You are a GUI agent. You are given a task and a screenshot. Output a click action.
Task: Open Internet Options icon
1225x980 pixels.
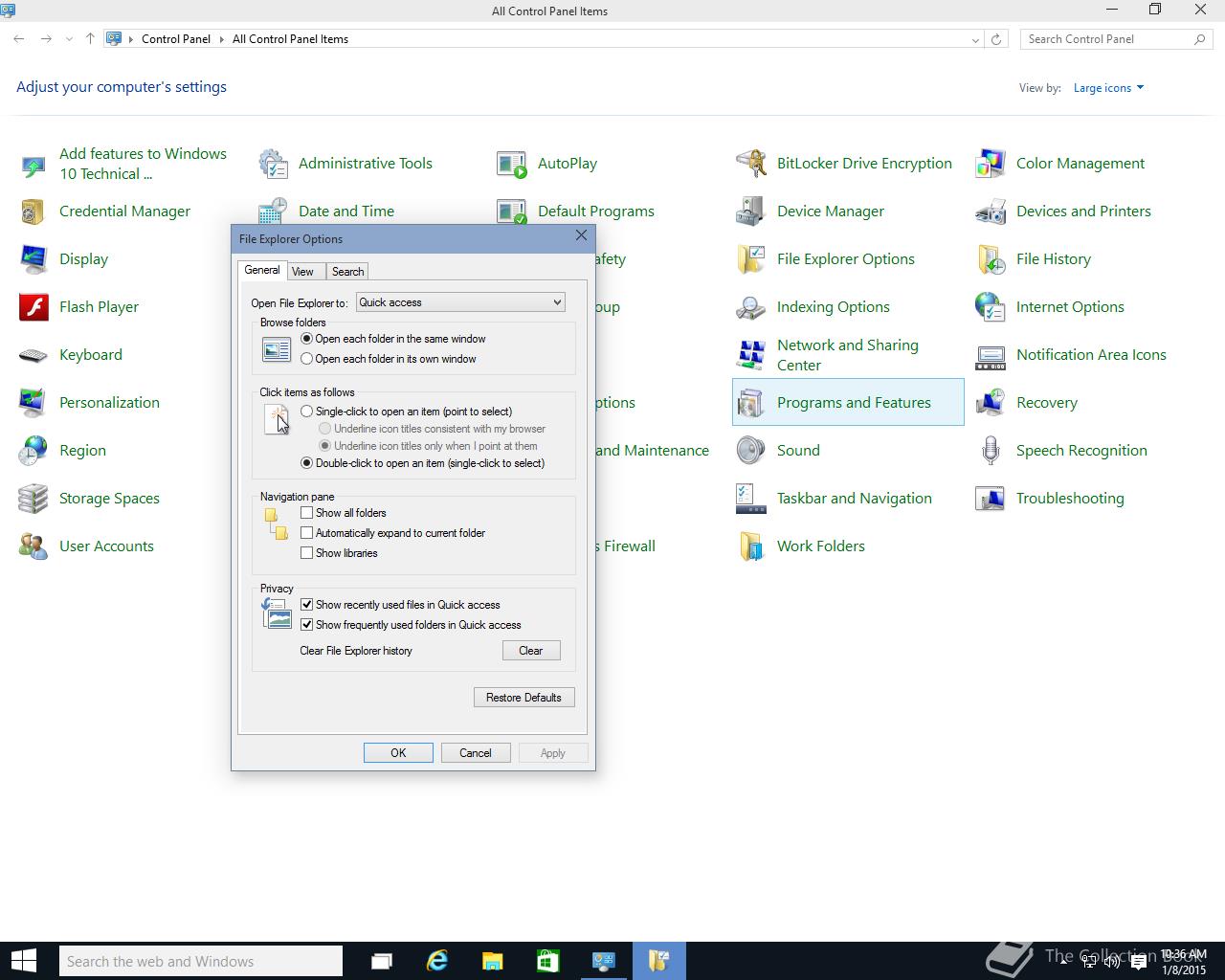pos(991,307)
